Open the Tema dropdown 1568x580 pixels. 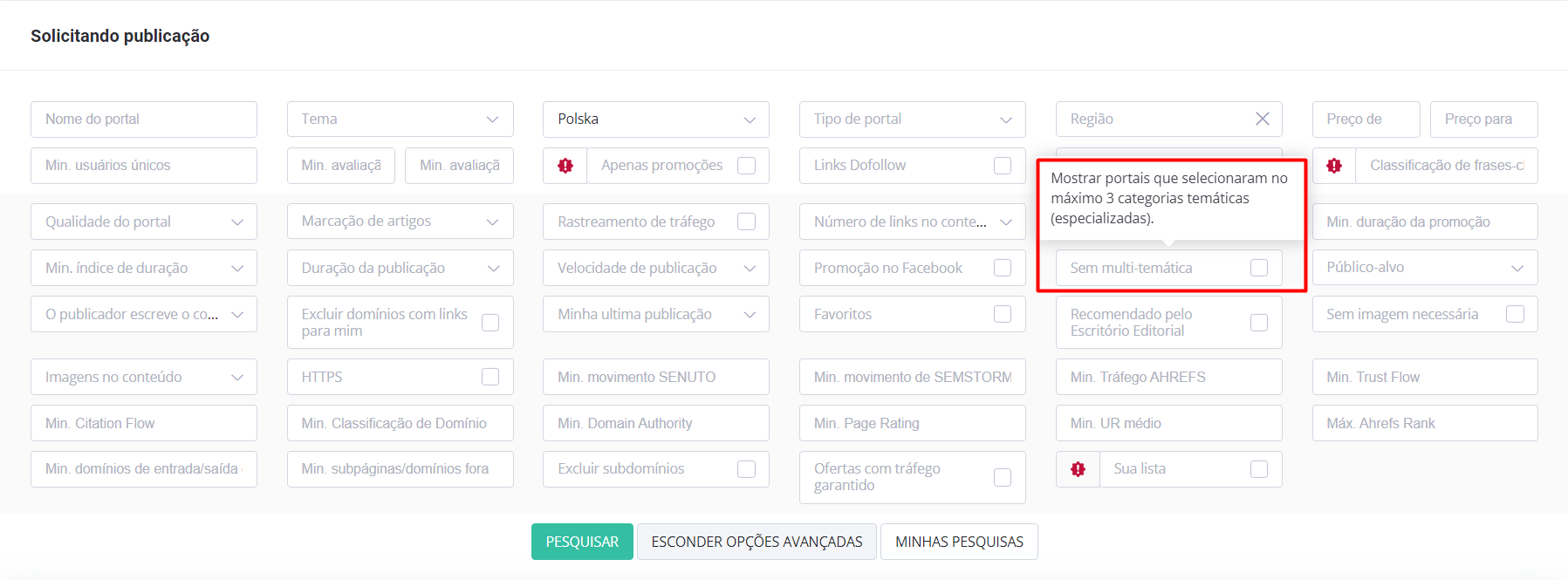(x=401, y=119)
